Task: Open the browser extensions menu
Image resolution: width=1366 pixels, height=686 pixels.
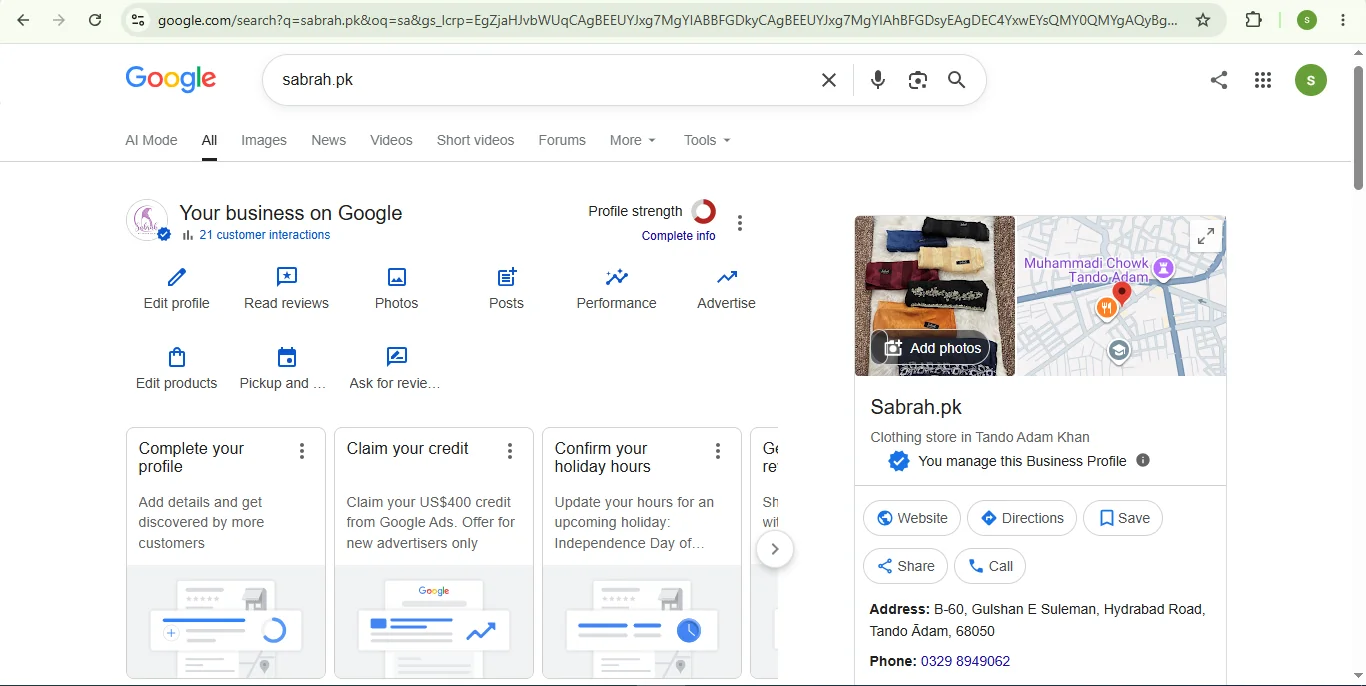Action: click(1254, 20)
